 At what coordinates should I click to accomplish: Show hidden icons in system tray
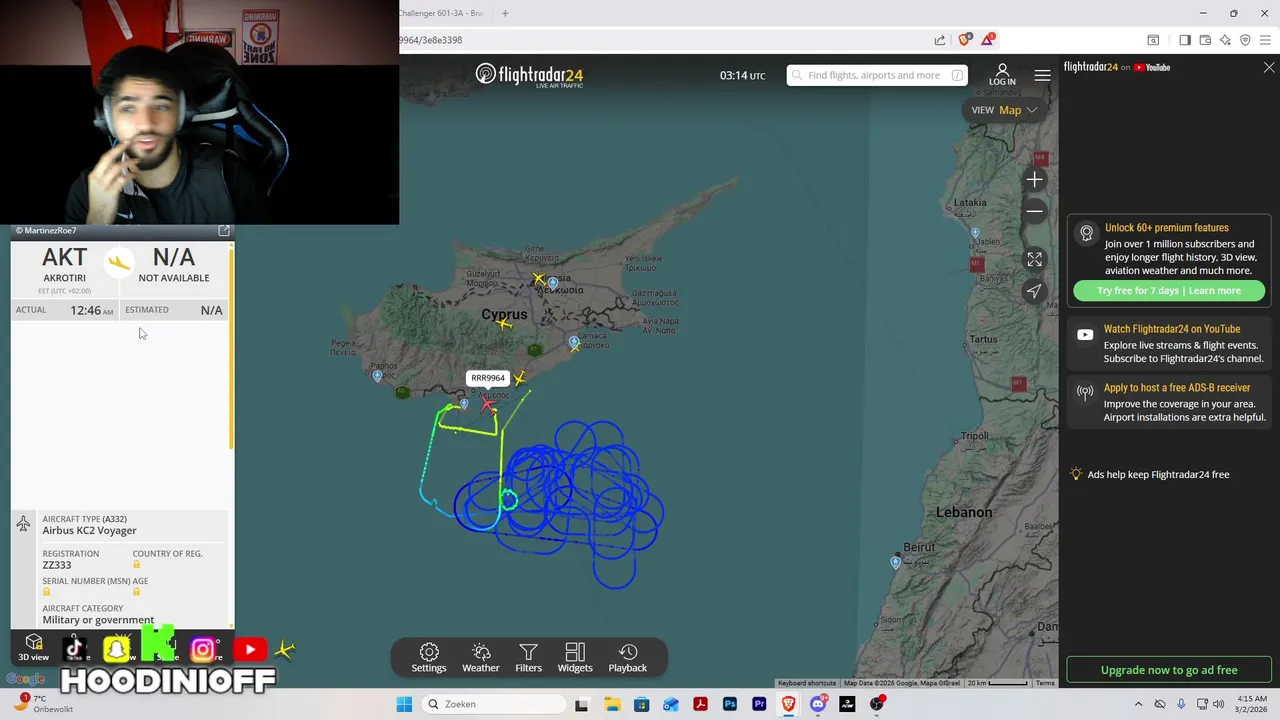click(x=1138, y=704)
